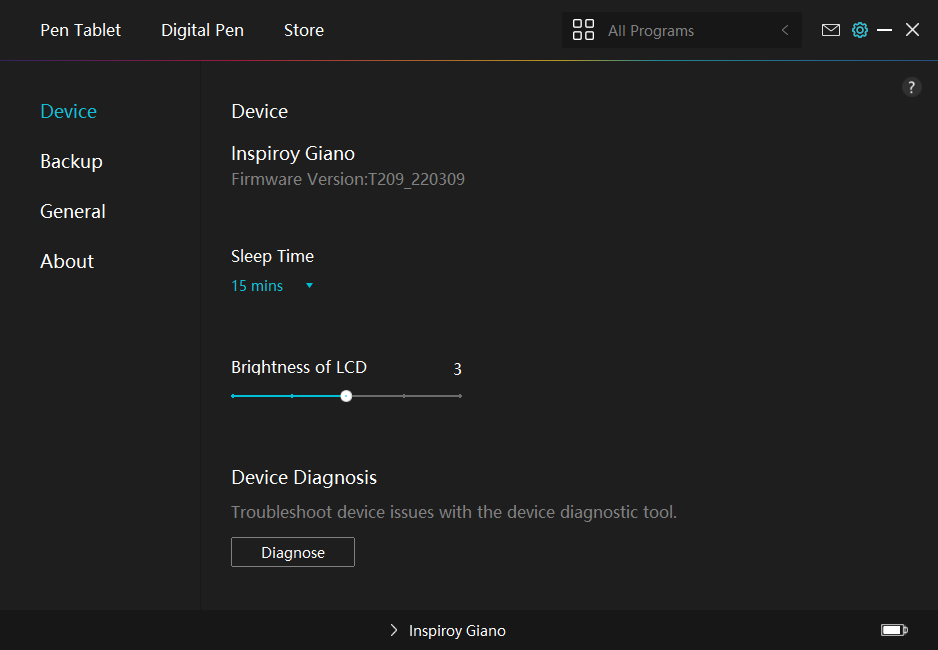Open the Store tab

(303, 30)
